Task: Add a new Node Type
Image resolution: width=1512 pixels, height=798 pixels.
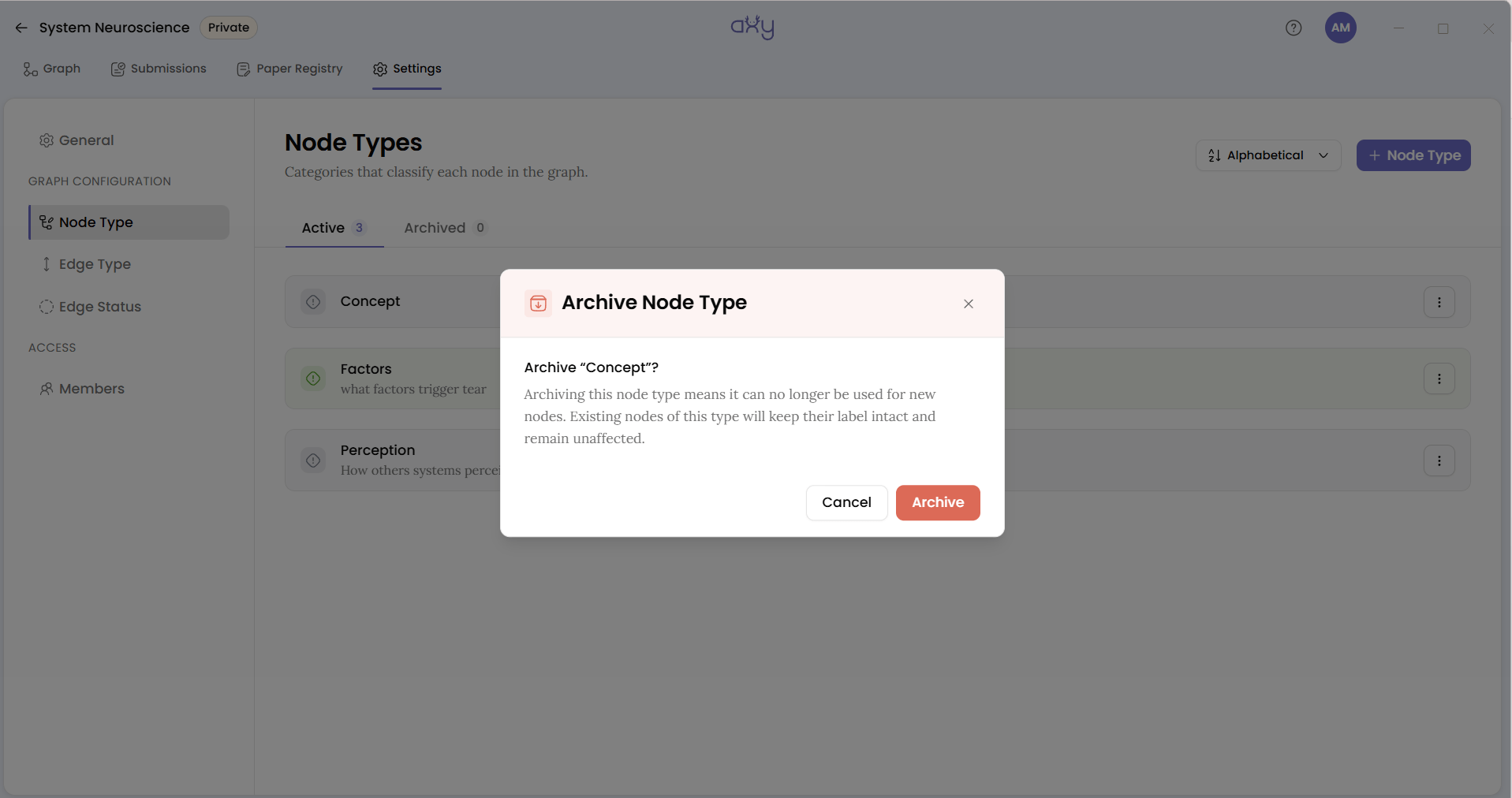Action: coord(1413,155)
